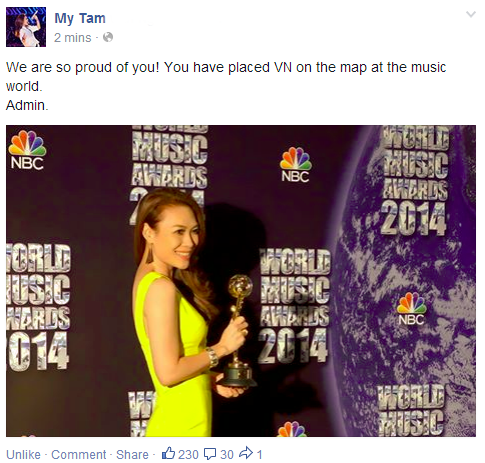Expand the post options chevron
The width and height of the screenshot is (485, 463).
(471, 14)
